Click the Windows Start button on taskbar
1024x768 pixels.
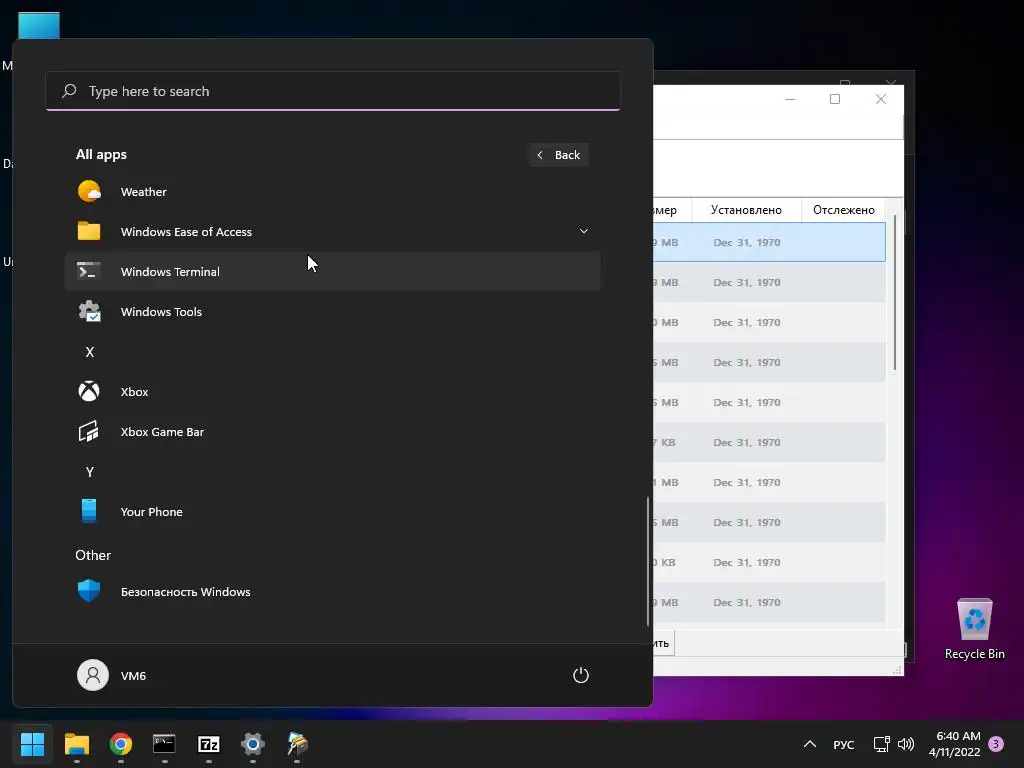tap(32, 743)
